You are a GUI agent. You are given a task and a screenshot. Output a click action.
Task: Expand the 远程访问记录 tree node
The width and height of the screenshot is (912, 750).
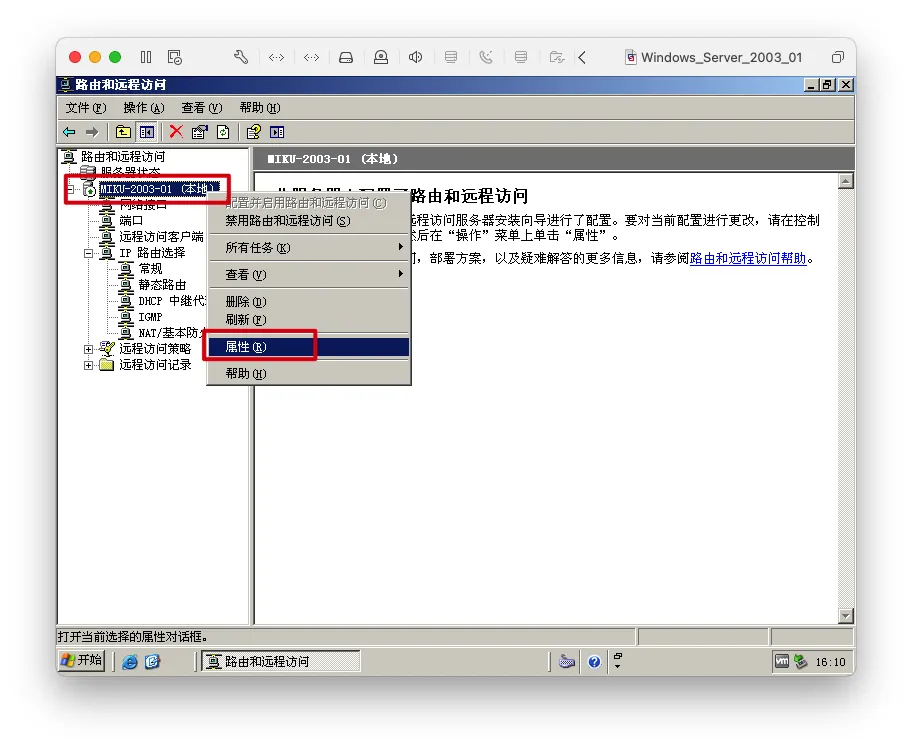pyautogui.click(x=88, y=365)
